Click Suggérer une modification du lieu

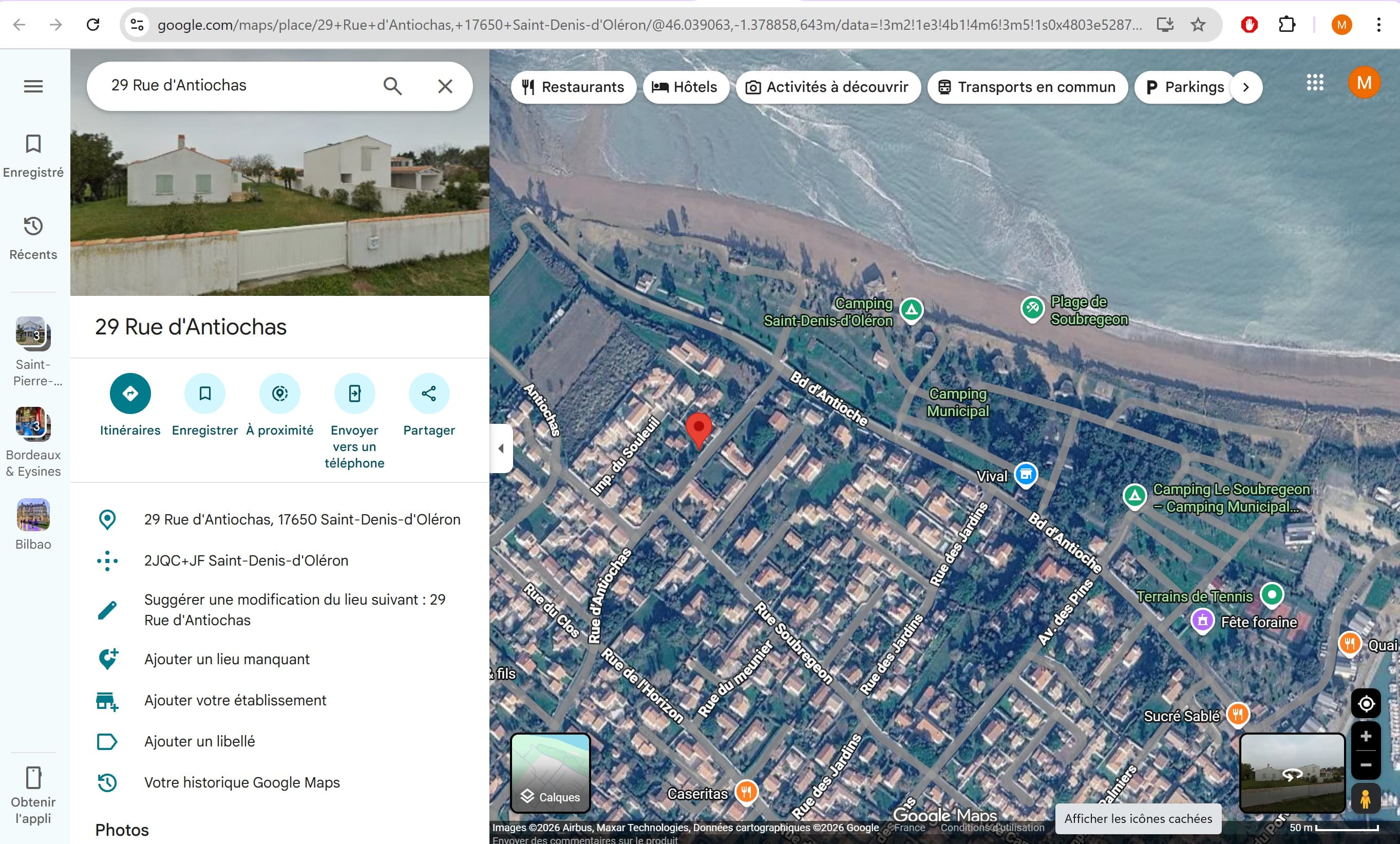pyautogui.click(x=279, y=610)
